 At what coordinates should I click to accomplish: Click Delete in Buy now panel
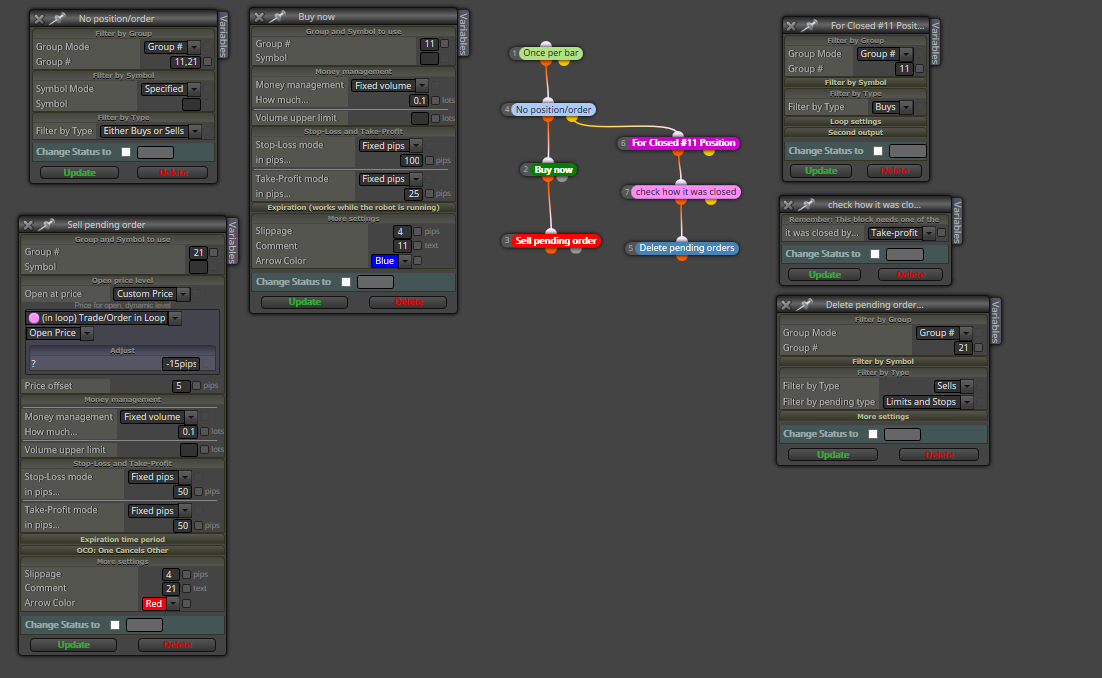(x=408, y=302)
